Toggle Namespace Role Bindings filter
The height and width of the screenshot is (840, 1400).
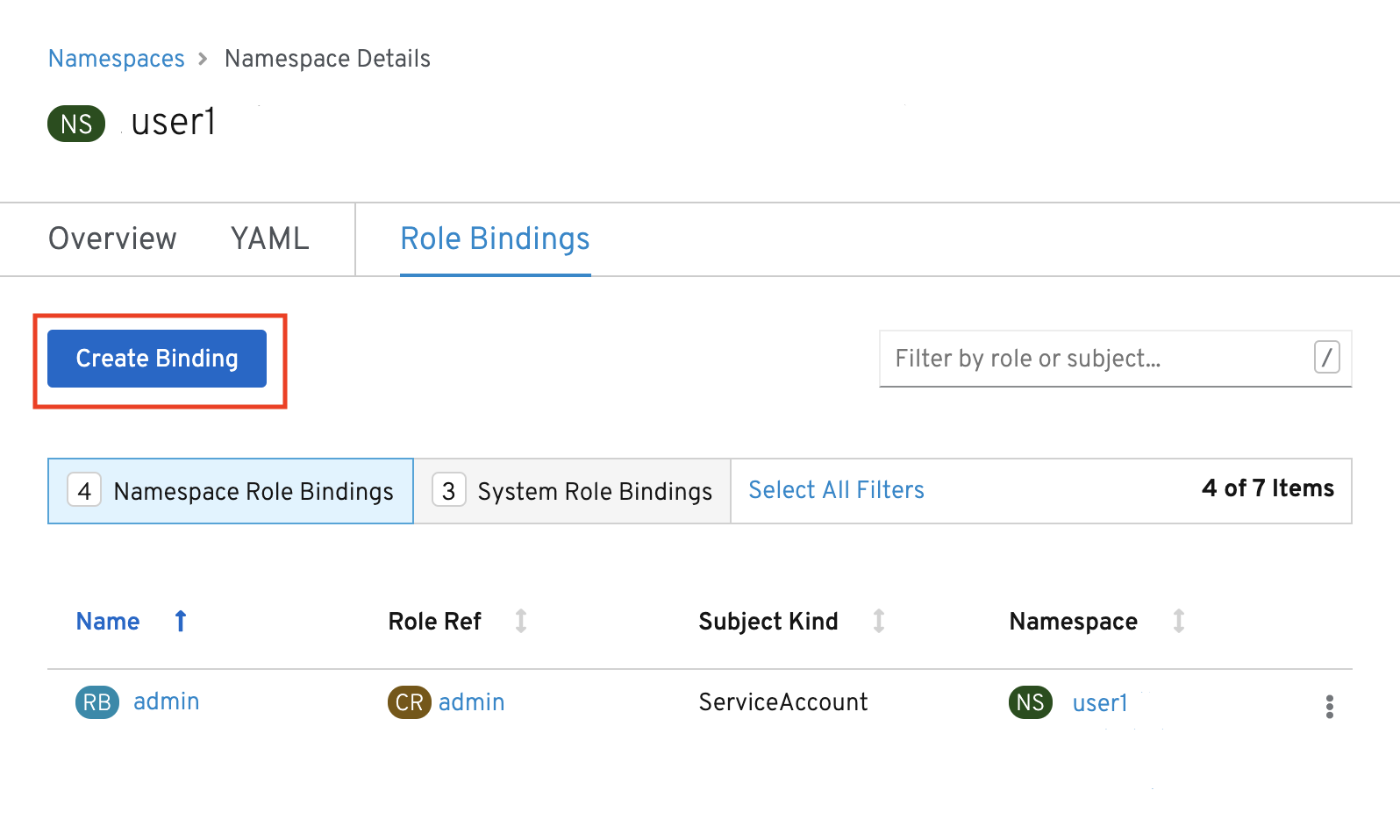point(231,491)
